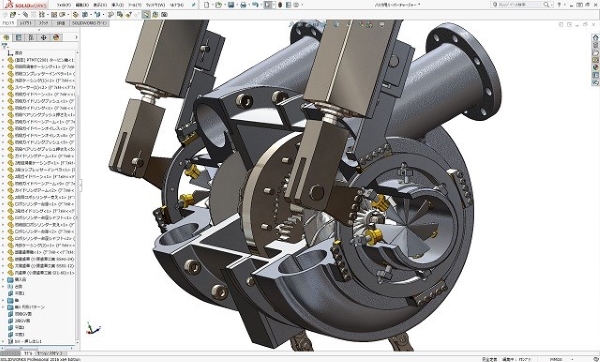Click the feature tree filter funnel icon
The image size is (600, 362).
[5, 46]
